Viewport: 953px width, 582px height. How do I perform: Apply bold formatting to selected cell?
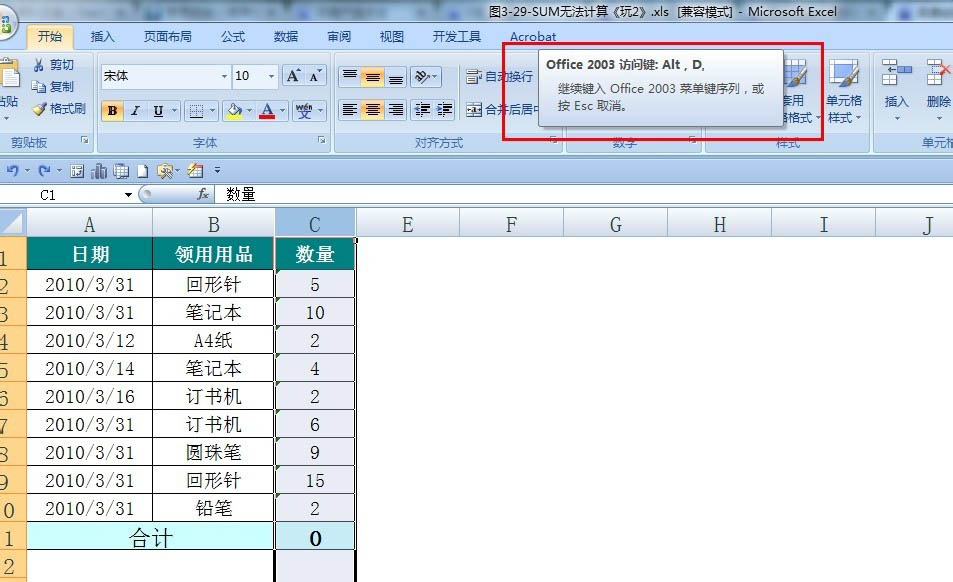112,110
